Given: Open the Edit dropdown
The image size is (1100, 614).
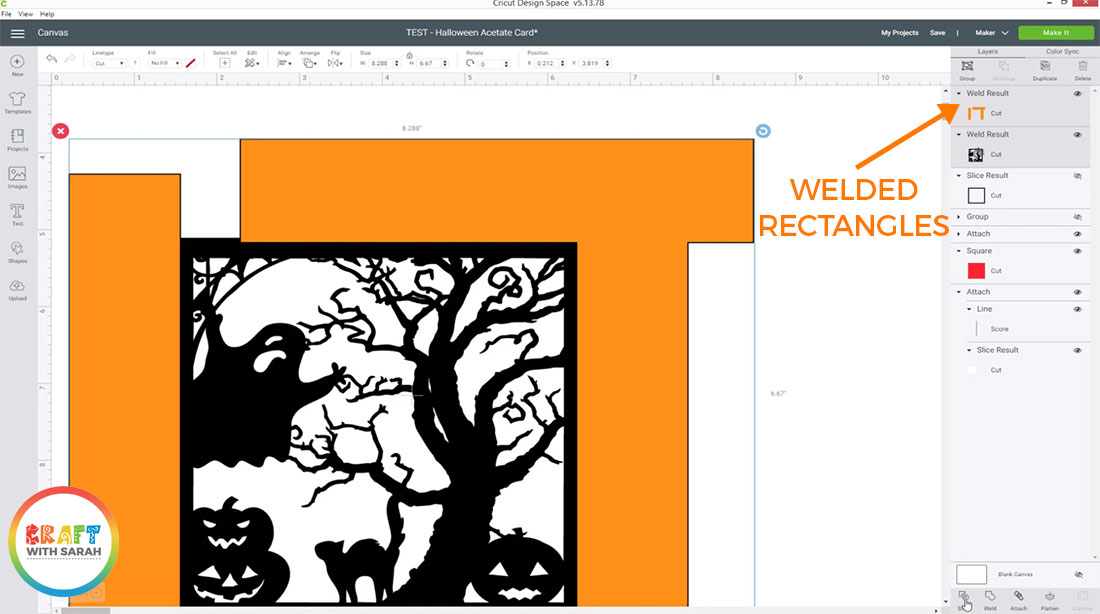Looking at the screenshot, I should click(x=251, y=63).
